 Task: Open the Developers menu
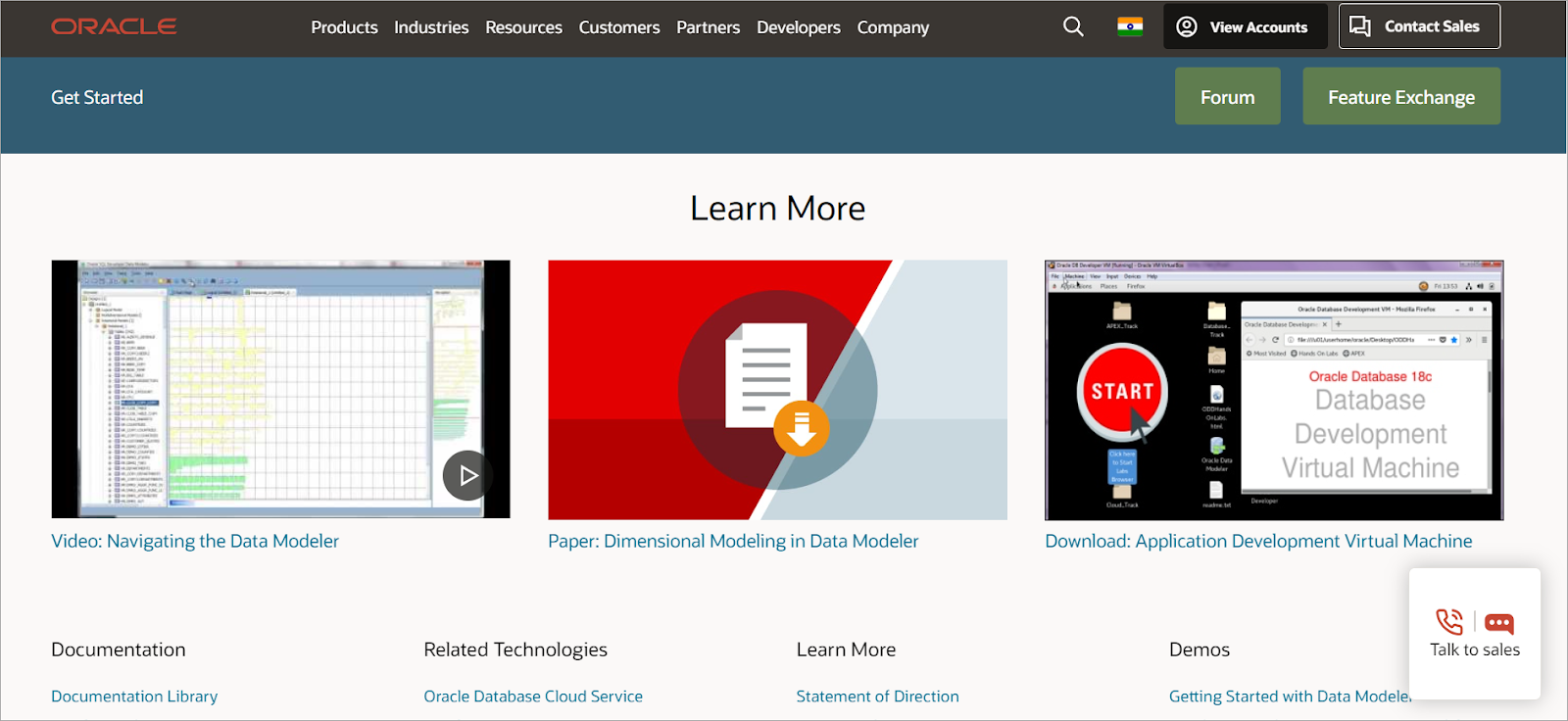[x=799, y=27]
